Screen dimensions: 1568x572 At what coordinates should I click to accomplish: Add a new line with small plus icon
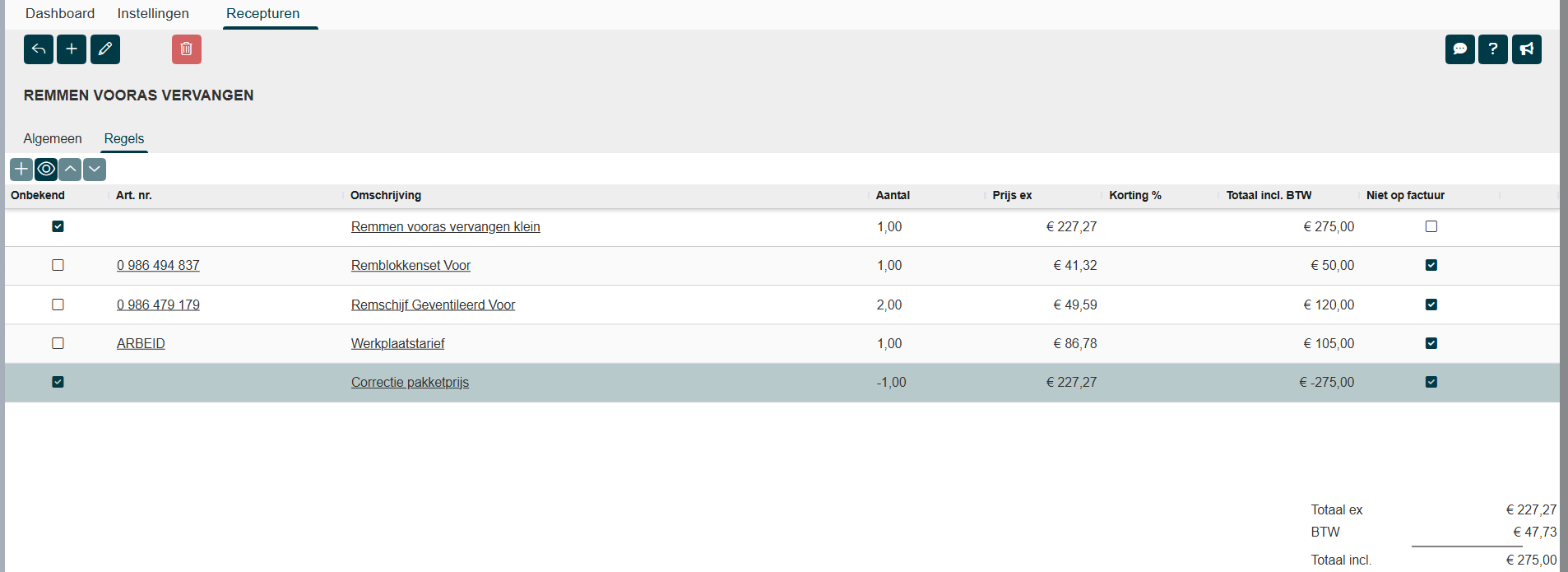point(21,170)
